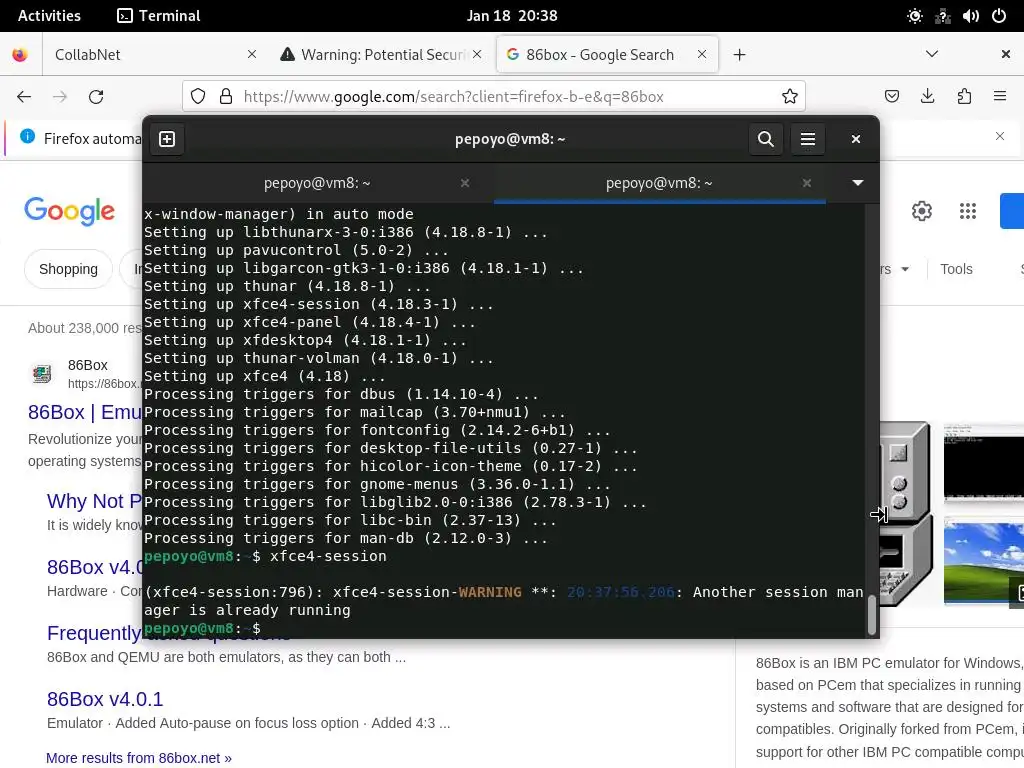Open More results from 86box.net link
The width and height of the screenshot is (1024, 768).
click(x=138, y=758)
